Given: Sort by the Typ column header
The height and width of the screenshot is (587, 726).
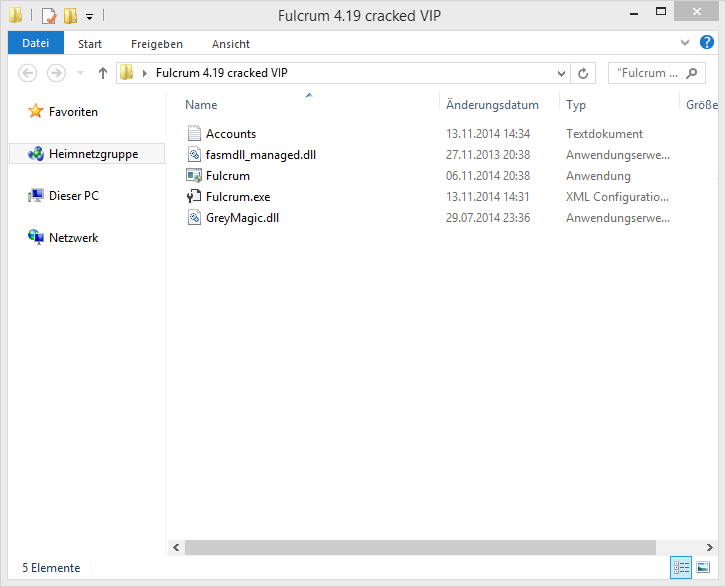Looking at the screenshot, I should 576,105.
